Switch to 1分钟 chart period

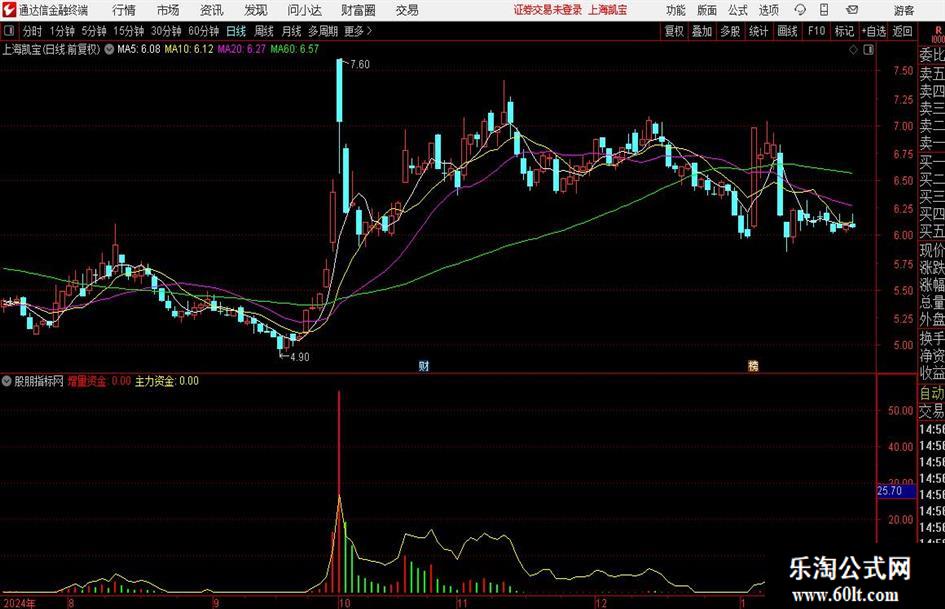tap(62, 31)
